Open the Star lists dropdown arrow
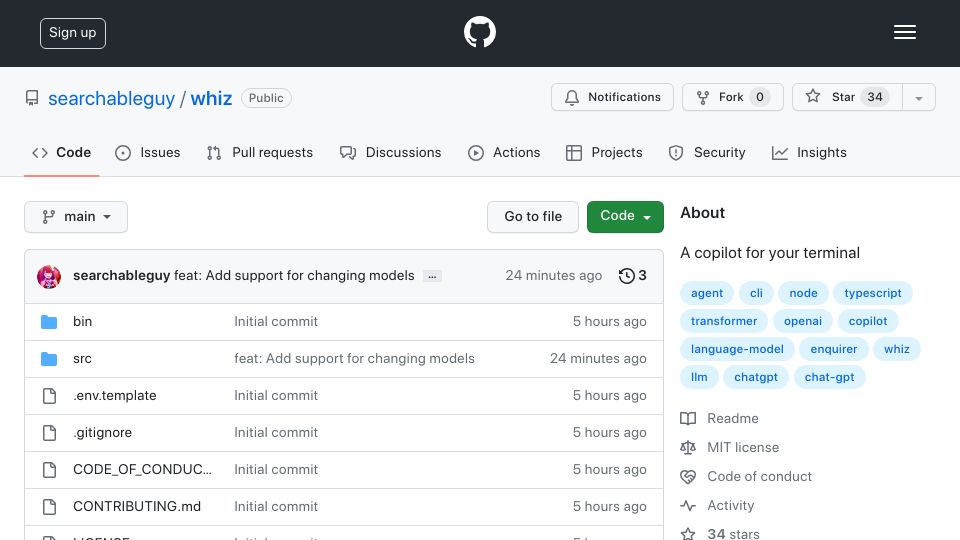This screenshot has height=540, width=960. tap(918, 98)
